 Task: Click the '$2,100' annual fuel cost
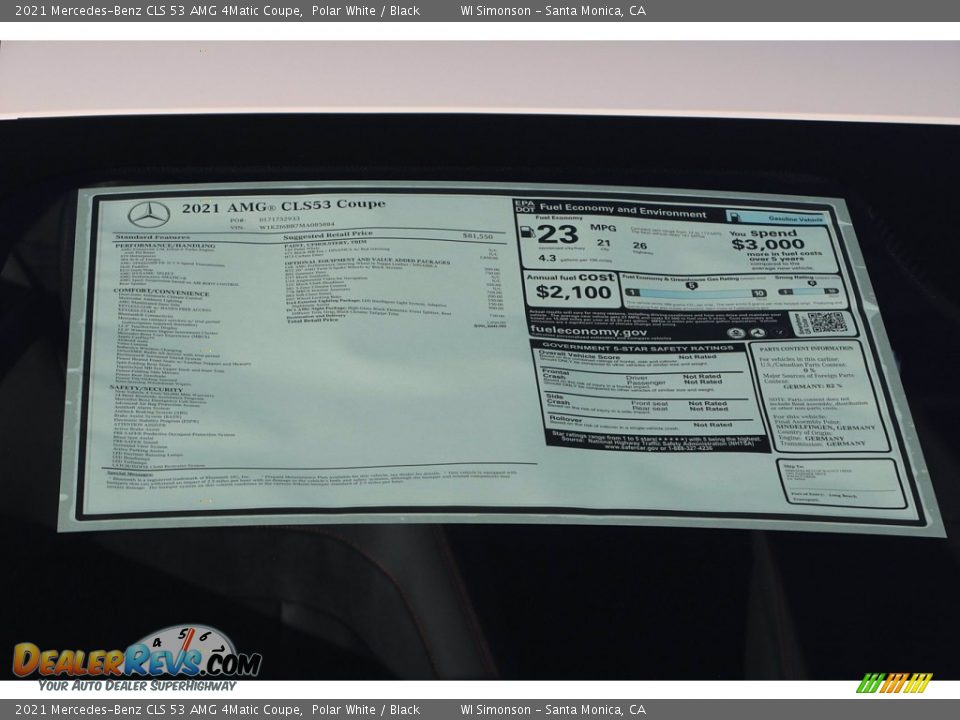pos(573,291)
